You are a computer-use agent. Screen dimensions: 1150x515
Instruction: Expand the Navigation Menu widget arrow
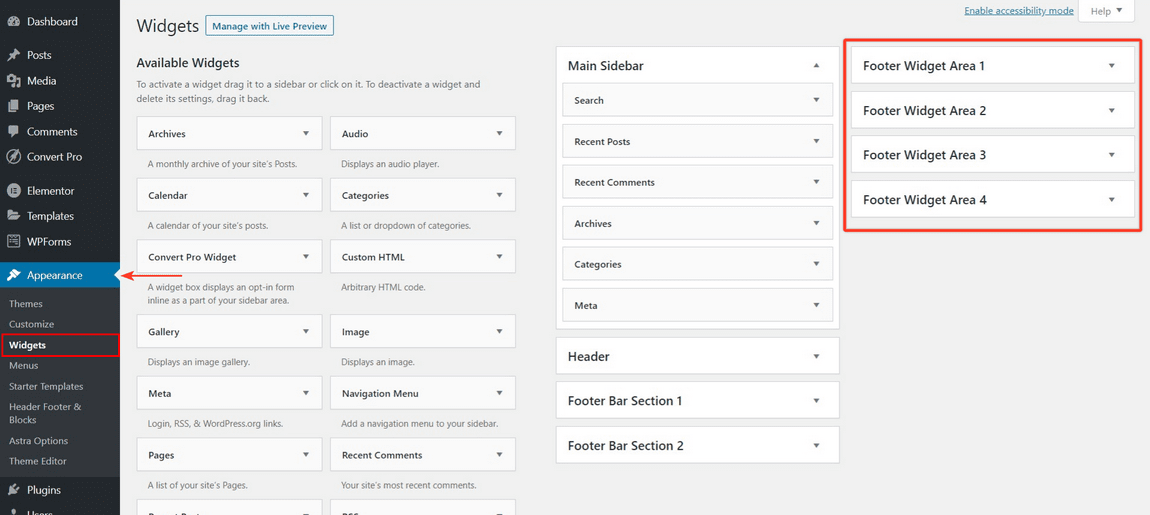coord(499,393)
